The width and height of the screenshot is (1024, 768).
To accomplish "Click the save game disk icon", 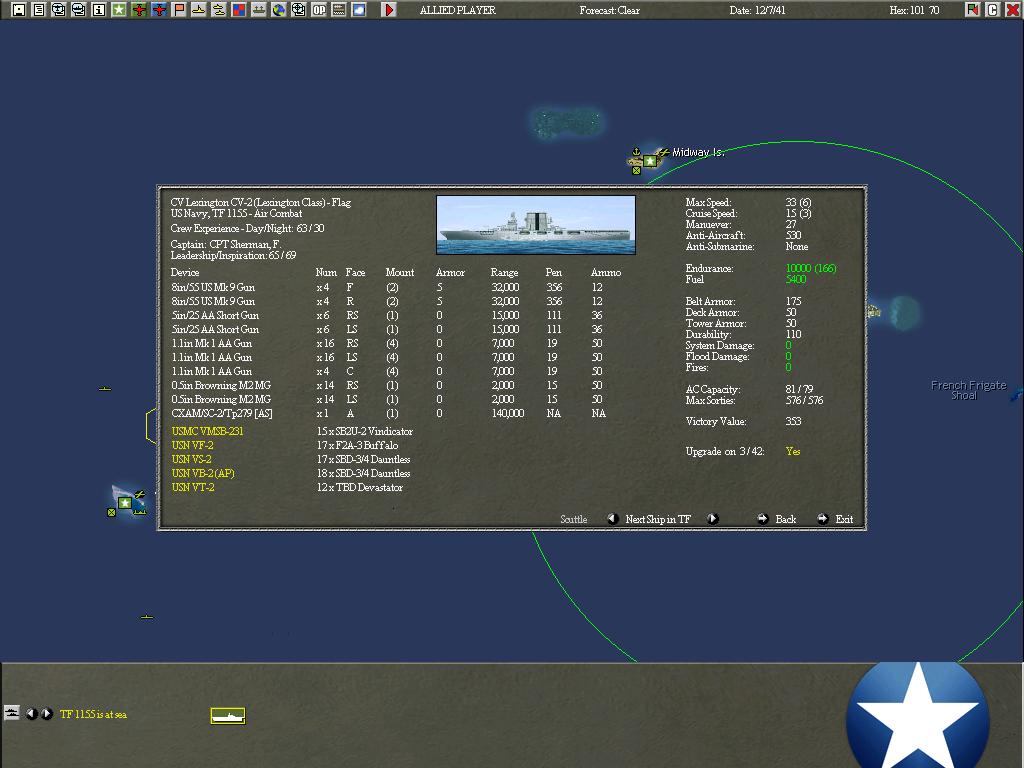I will pyautogui.click(x=18, y=10).
